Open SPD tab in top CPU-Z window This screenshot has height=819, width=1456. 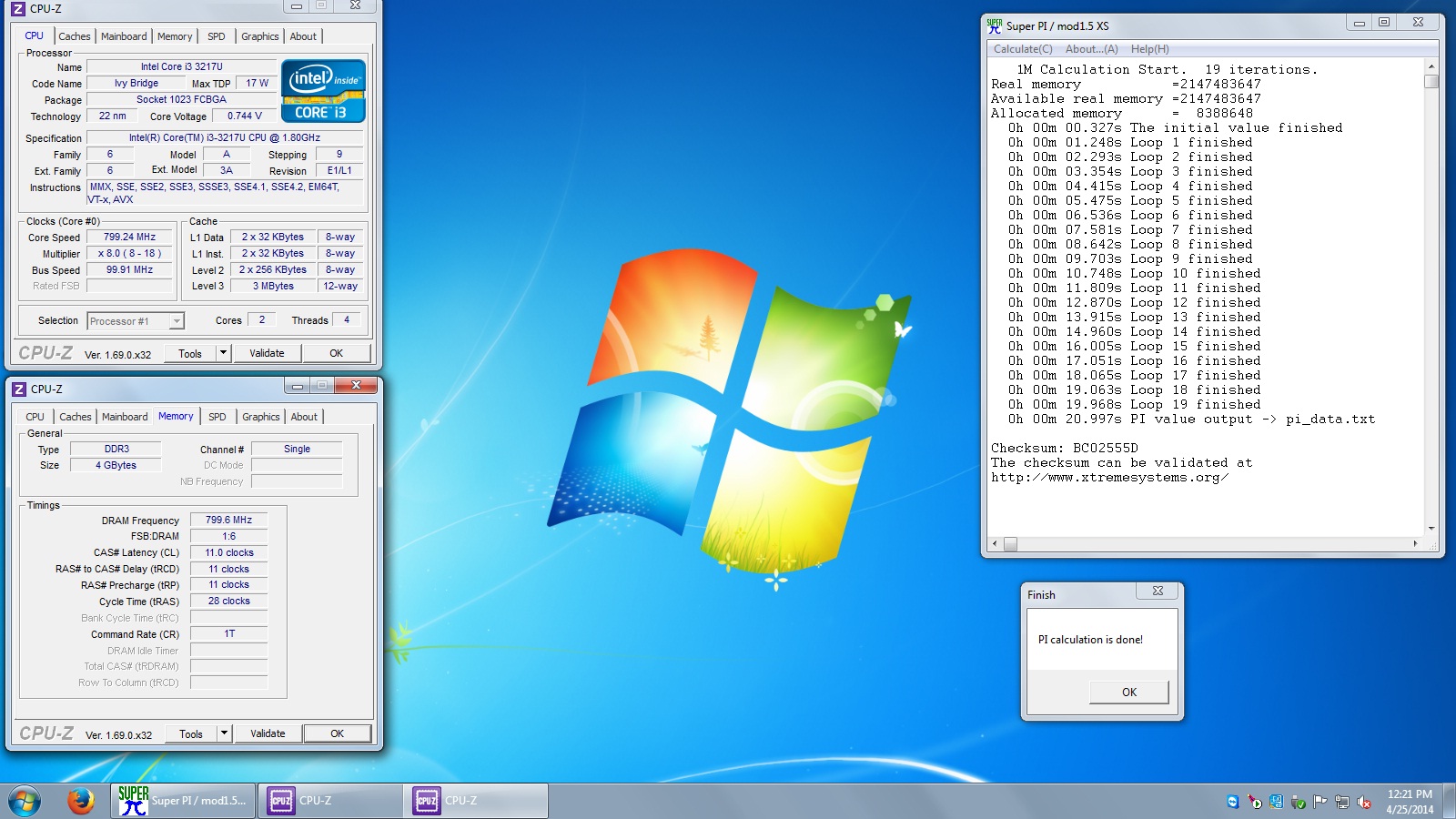(x=217, y=36)
